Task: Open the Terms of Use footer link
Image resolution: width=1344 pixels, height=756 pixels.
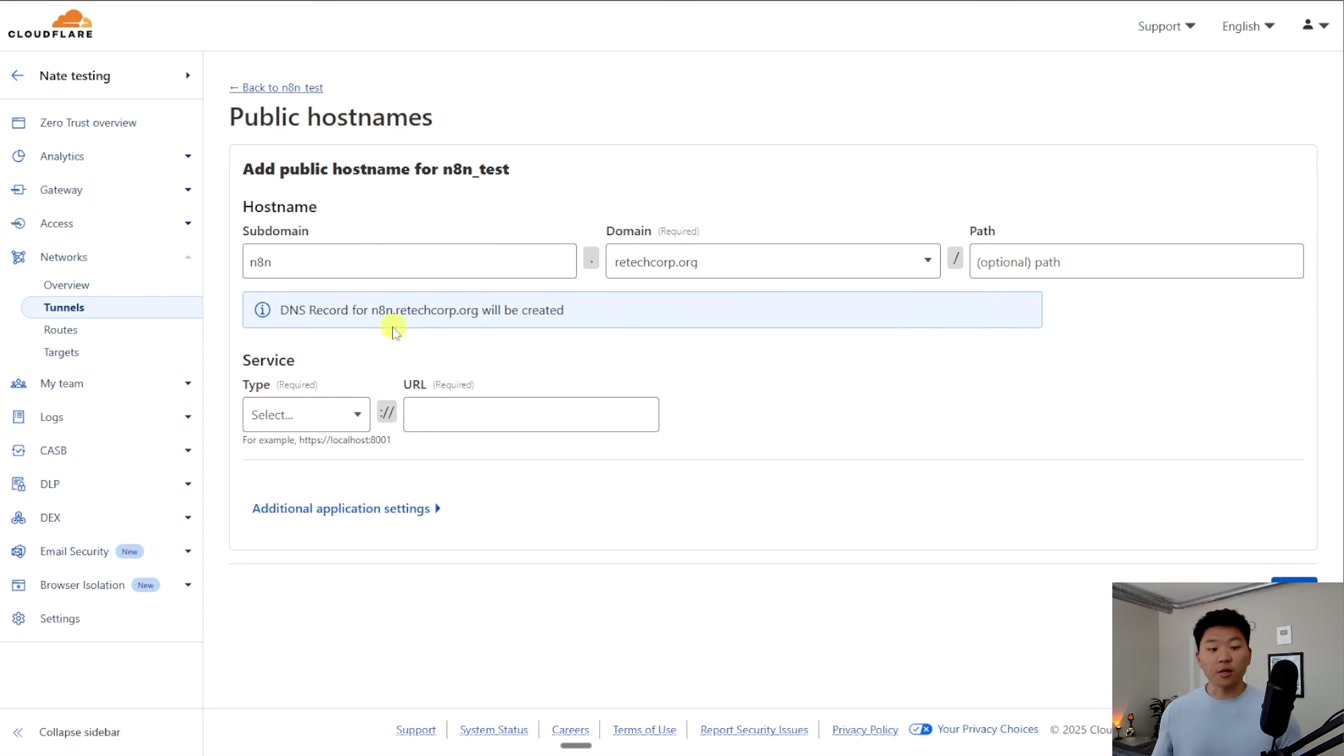Action: click(644, 730)
